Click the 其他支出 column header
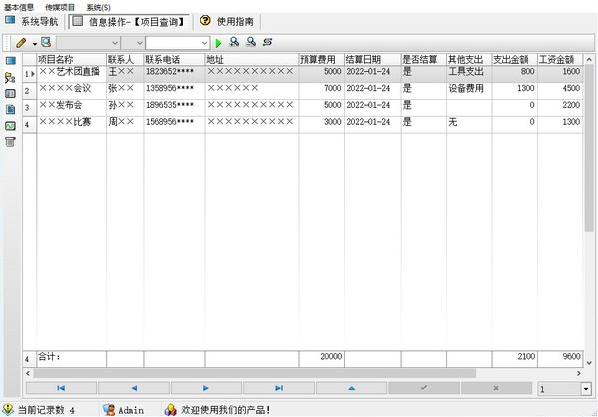The height and width of the screenshot is (417, 598). pyautogui.click(x=469, y=60)
